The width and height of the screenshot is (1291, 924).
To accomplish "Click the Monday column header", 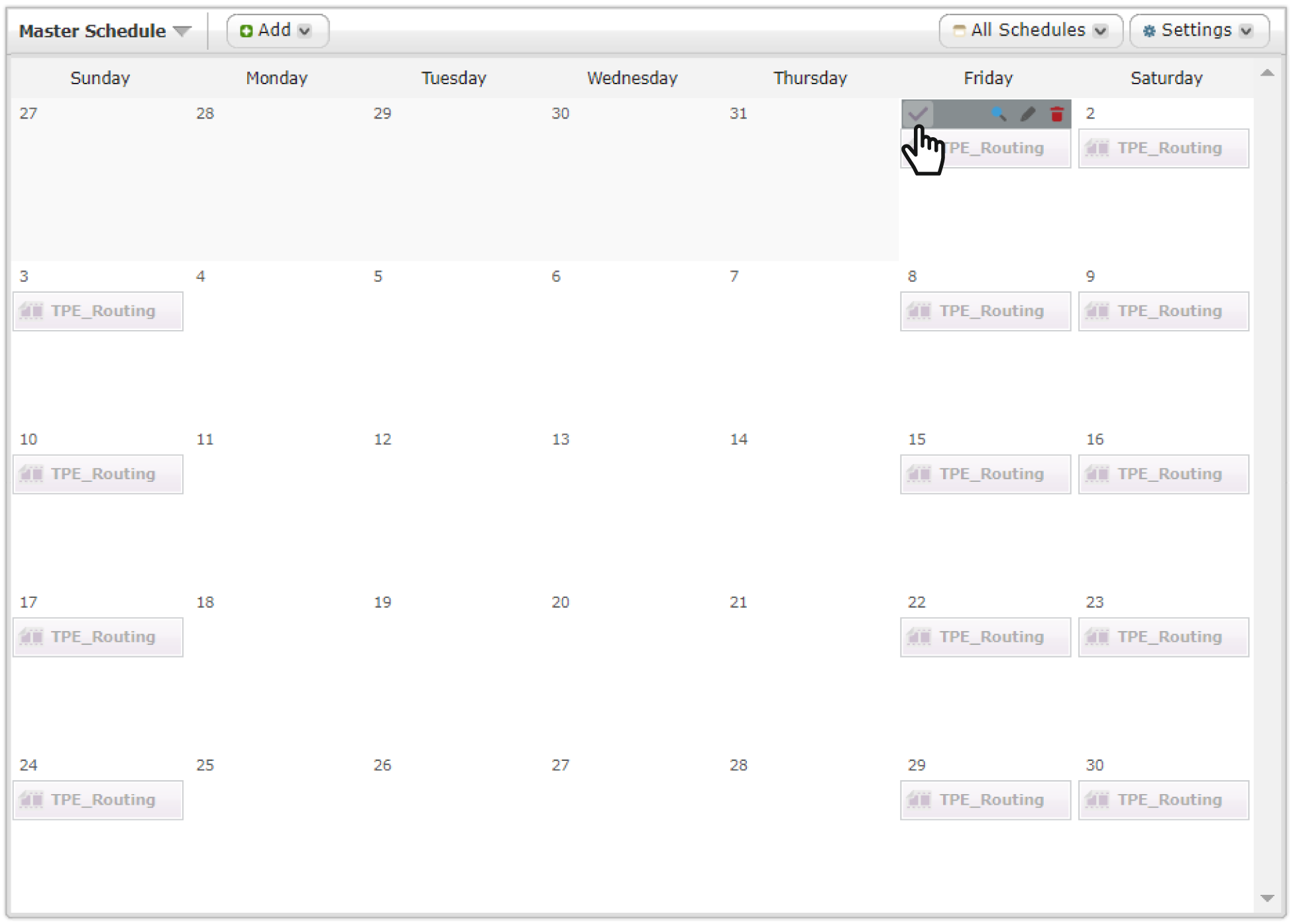I will pos(277,78).
